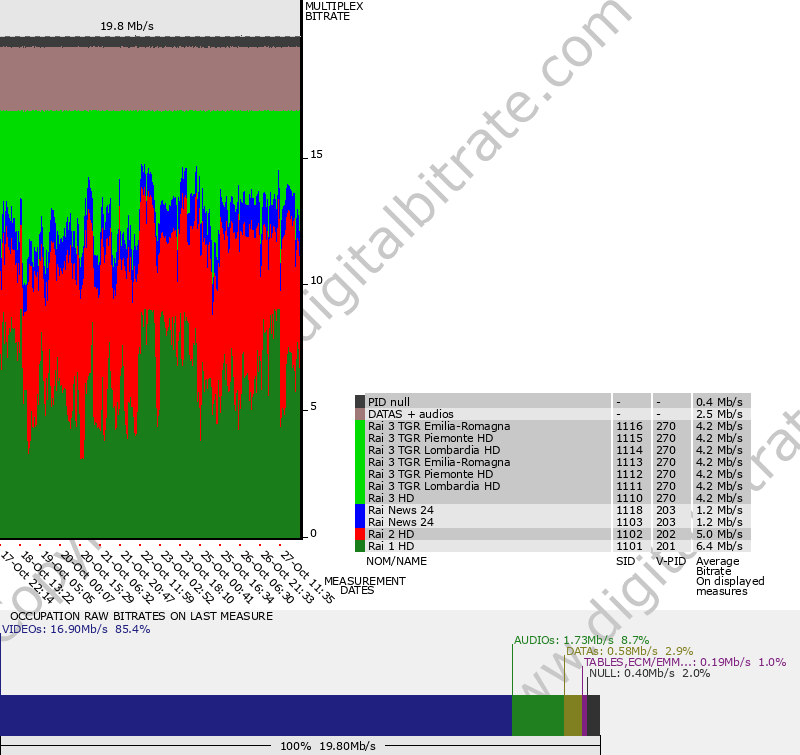Click the OCCUPATION RAW BITRATES heading
This screenshot has width=800, height=755.
coord(141,616)
